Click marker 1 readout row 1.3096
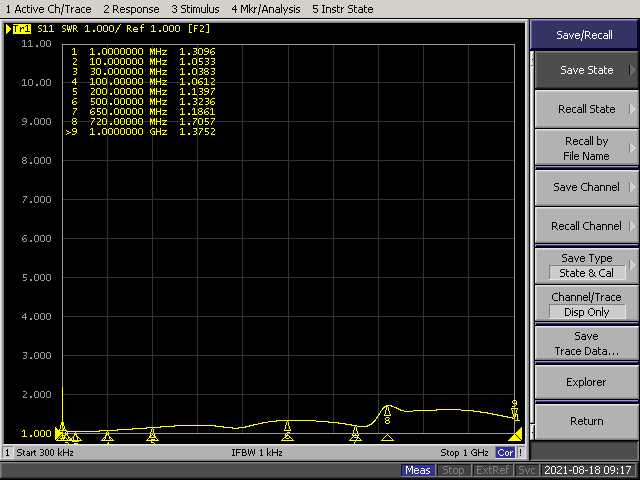640x480 pixels. coord(143,52)
